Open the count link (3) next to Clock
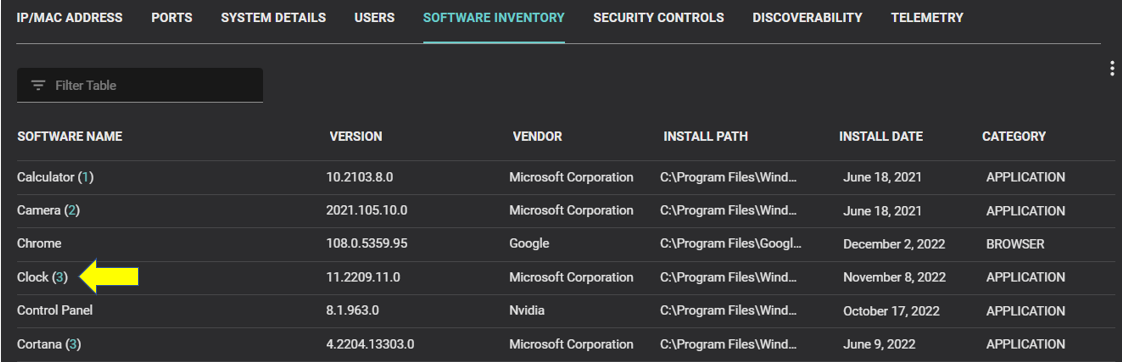Screen dimensions: 1122x362 59,278
